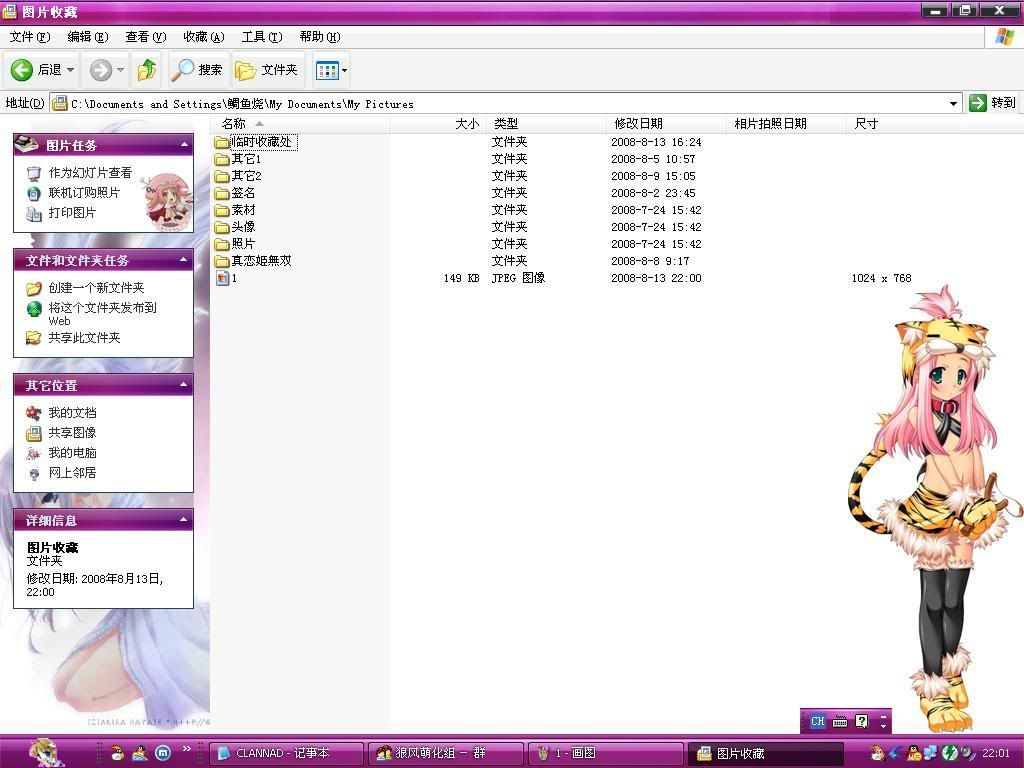Switch to 狼风萌化組 - 群 taskbar window

(446, 753)
